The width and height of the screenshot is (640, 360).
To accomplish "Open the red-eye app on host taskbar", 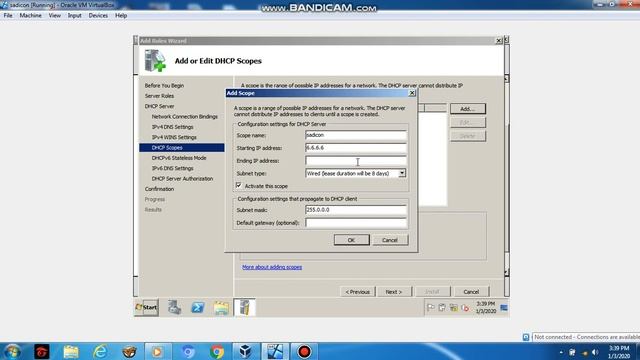I will pyautogui.click(x=41, y=351).
